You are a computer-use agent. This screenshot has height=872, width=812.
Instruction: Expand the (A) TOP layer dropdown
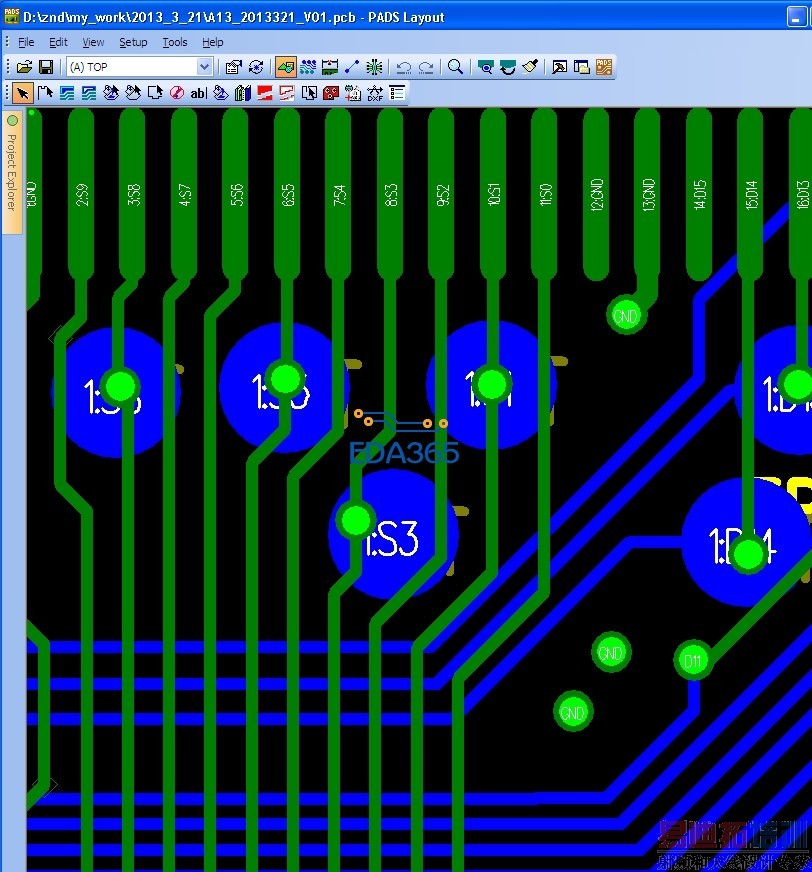tap(204, 67)
